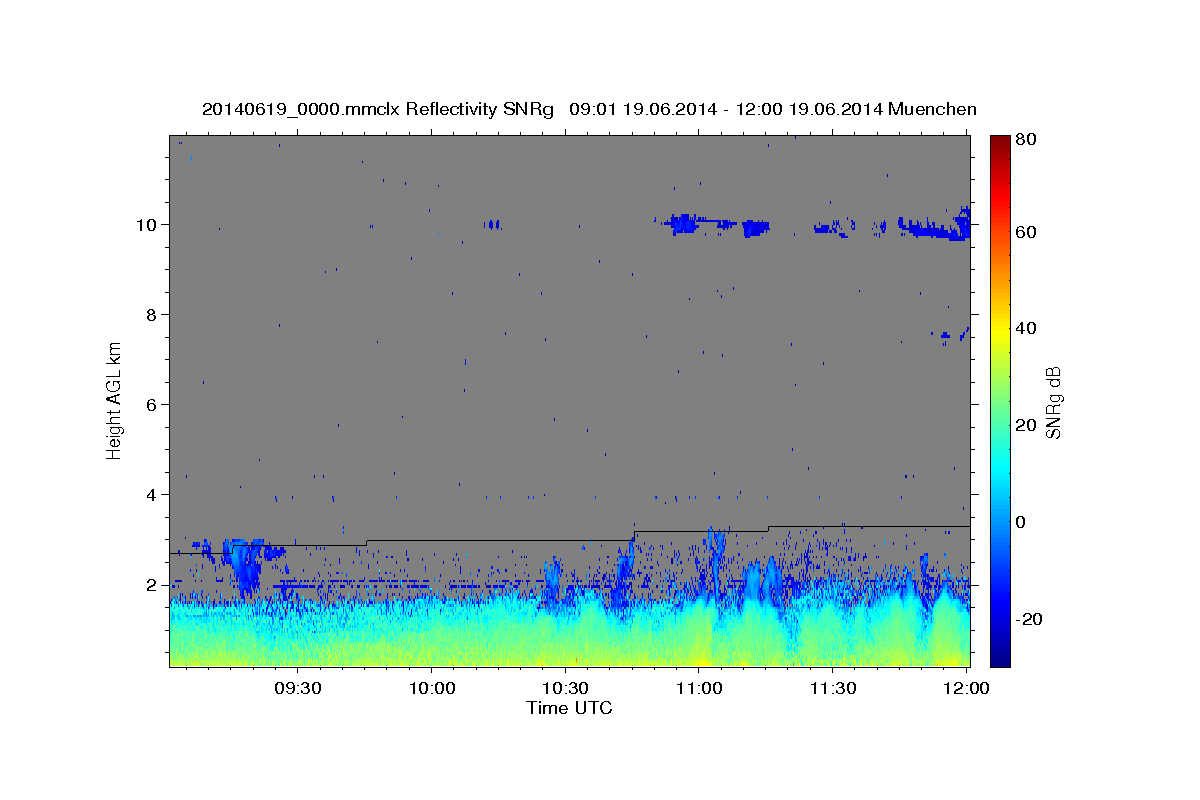Click the colorbar tick label "60"
Viewport: 1200px width, 800px height.
coord(1025,232)
